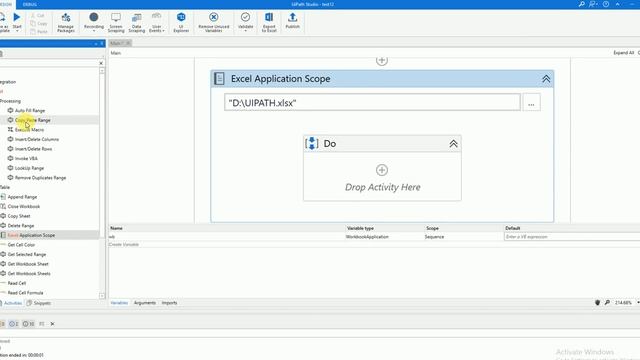Select Insert/Delete Rows activity
Screen dimensions: 640x360
click(x=33, y=149)
